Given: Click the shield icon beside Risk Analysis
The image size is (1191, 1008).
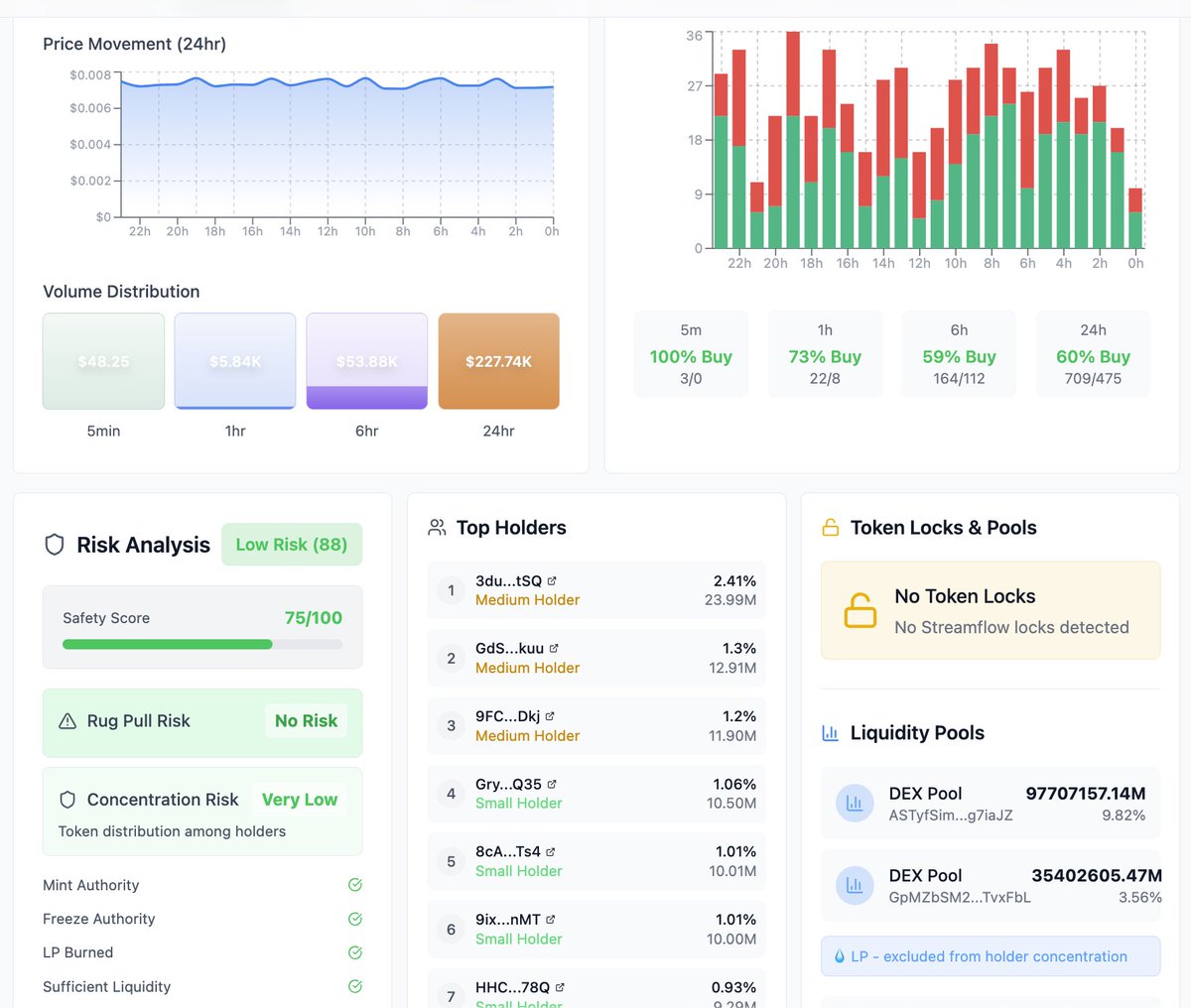Looking at the screenshot, I should 55,545.
